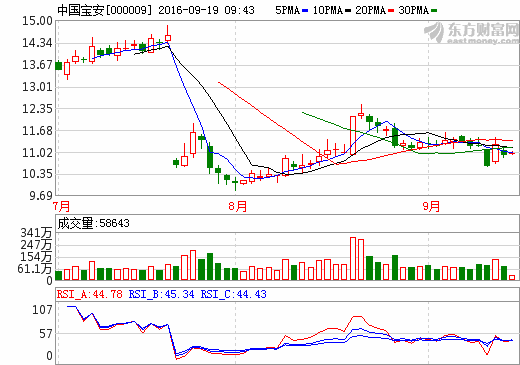Click the 107 RSI axis label
The height and width of the screenshot is (365, 520).
click(42, 310)
